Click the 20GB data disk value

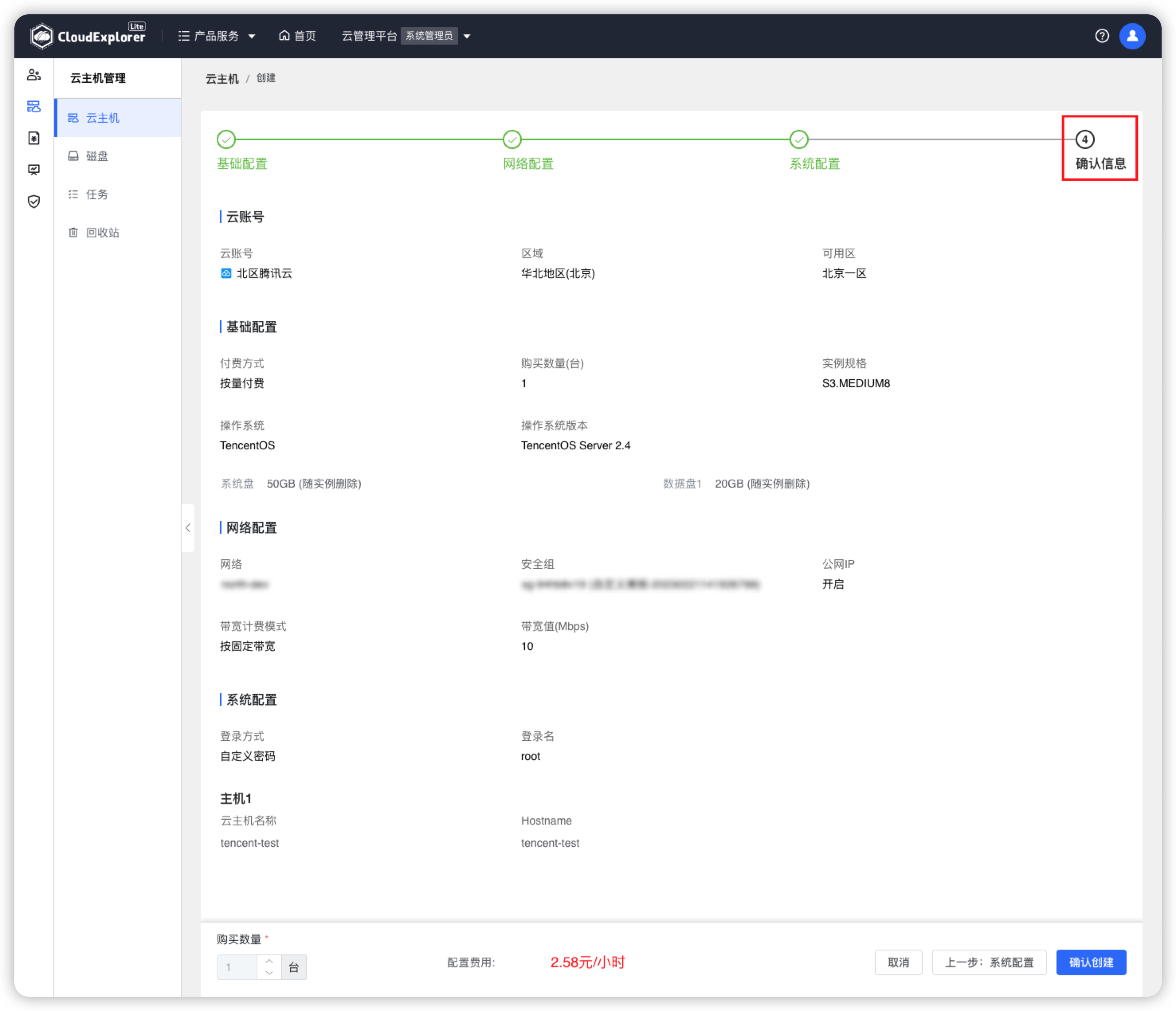(x=762, y=484)
